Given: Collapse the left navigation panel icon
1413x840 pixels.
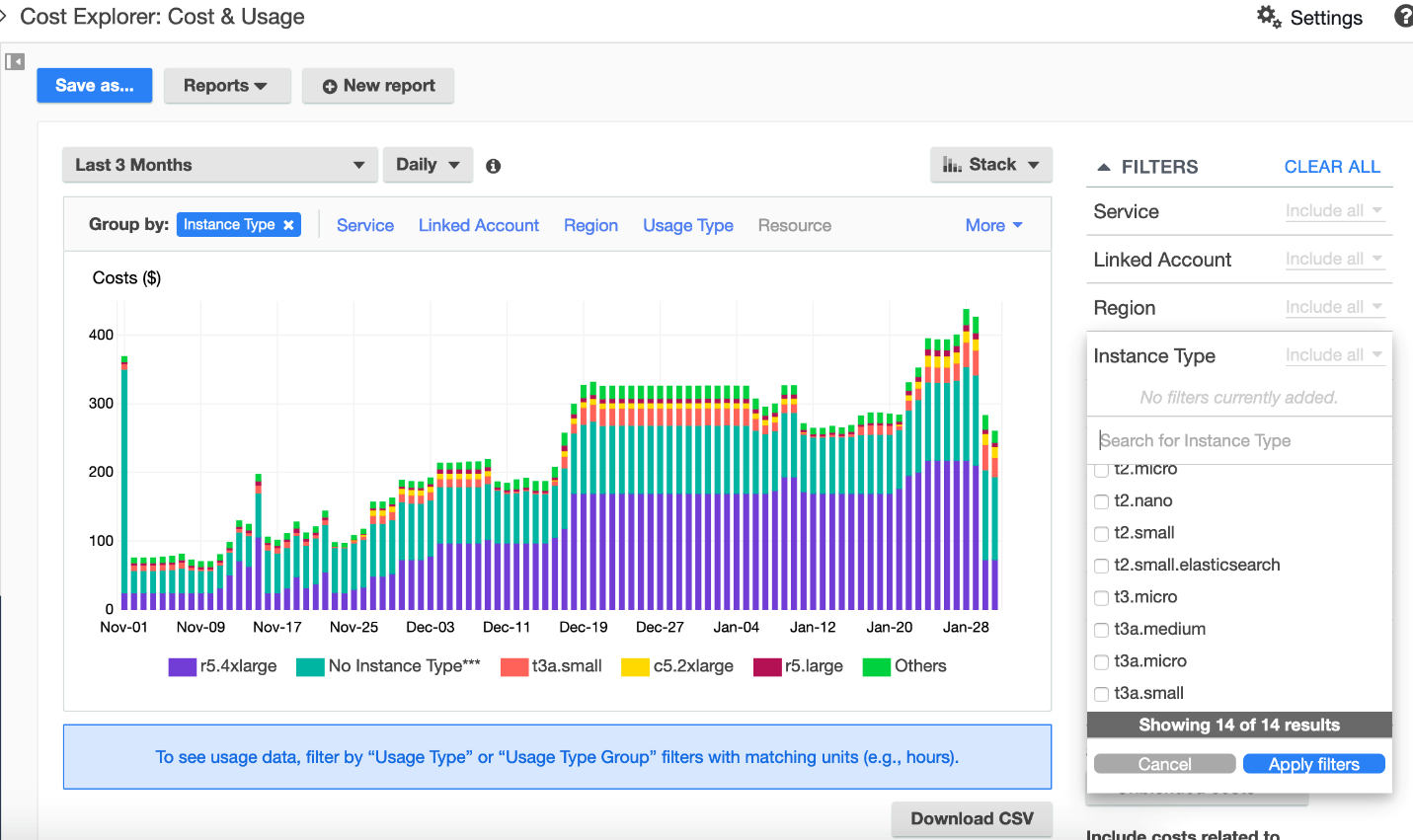Looking at the screenshot, I should 15,61.
